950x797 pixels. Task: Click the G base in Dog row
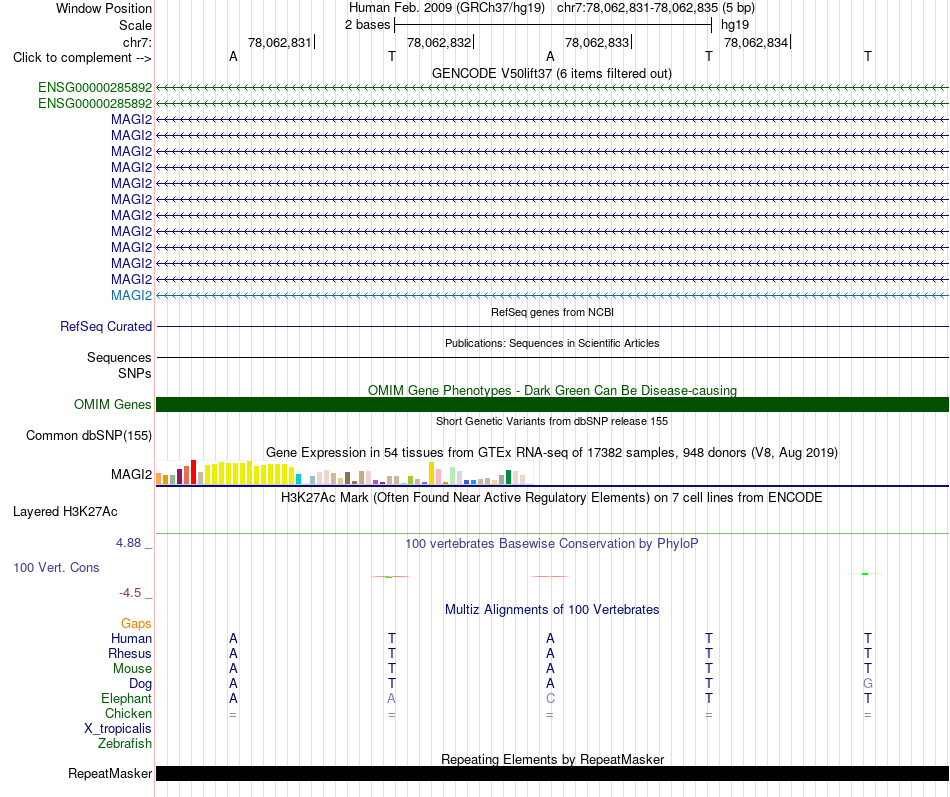coord(868,684)
